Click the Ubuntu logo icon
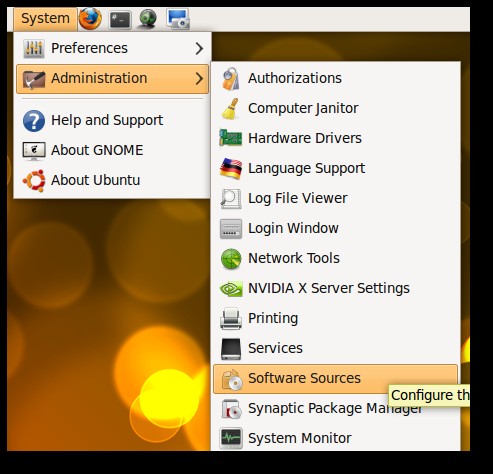 (x=34, y=181)
